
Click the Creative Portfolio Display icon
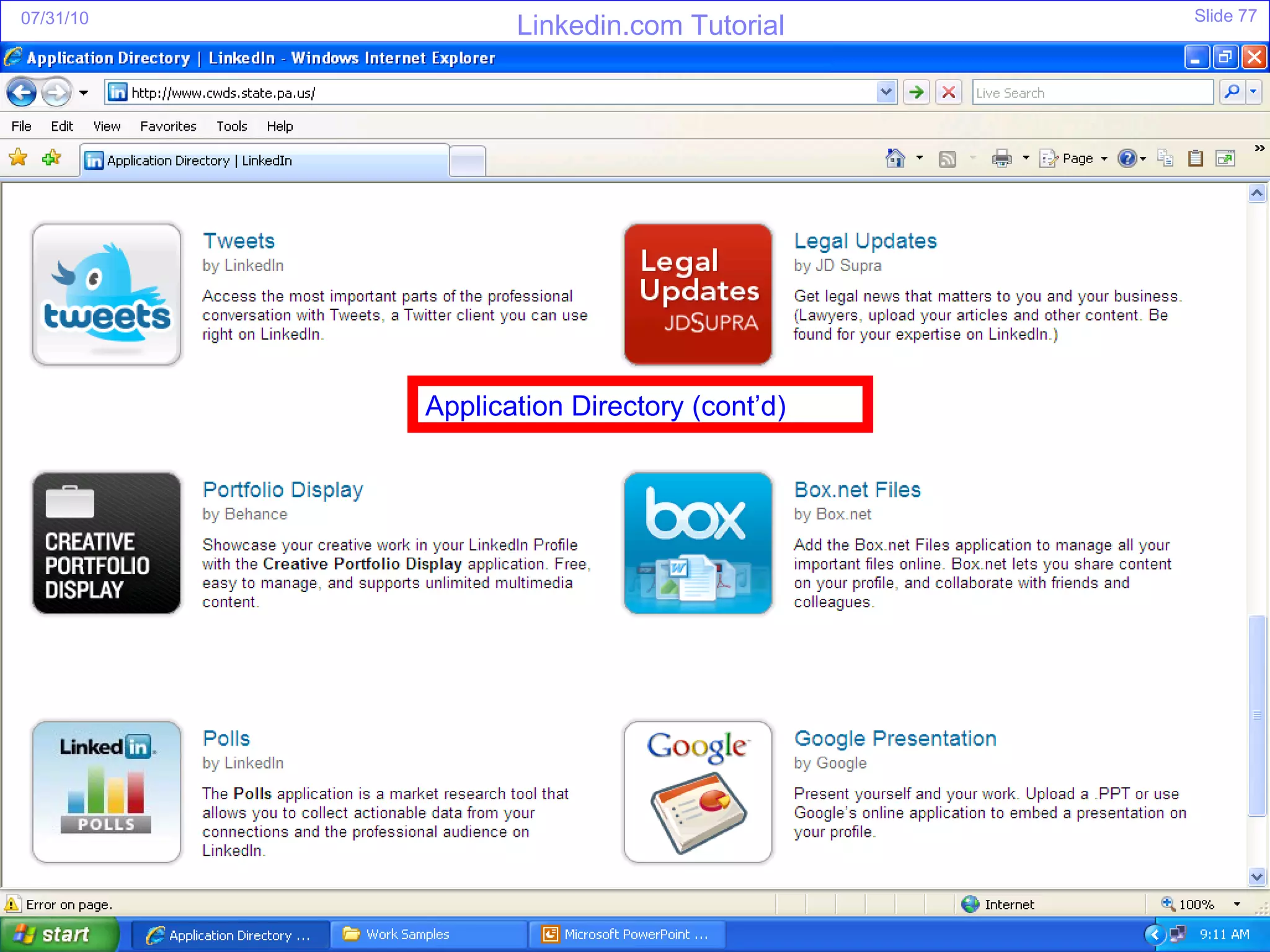(x=107, y=544)
